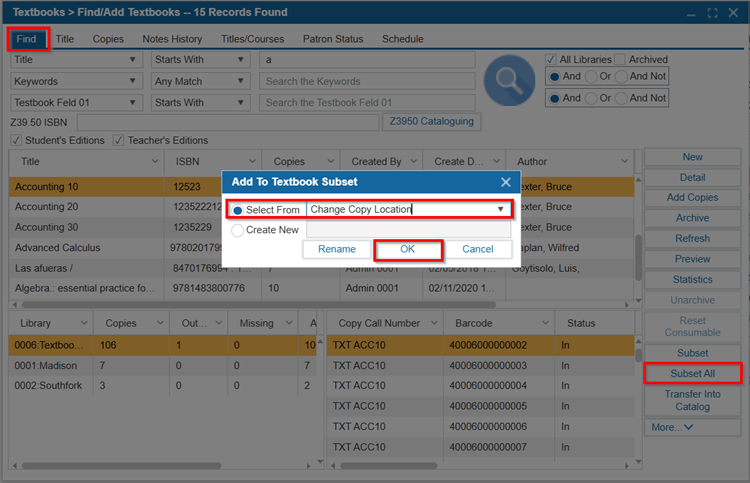Switch to the Patron Status tab
The height and width of the screenshot is (483, 750).
pyautogui.click(x=333, y=39)
